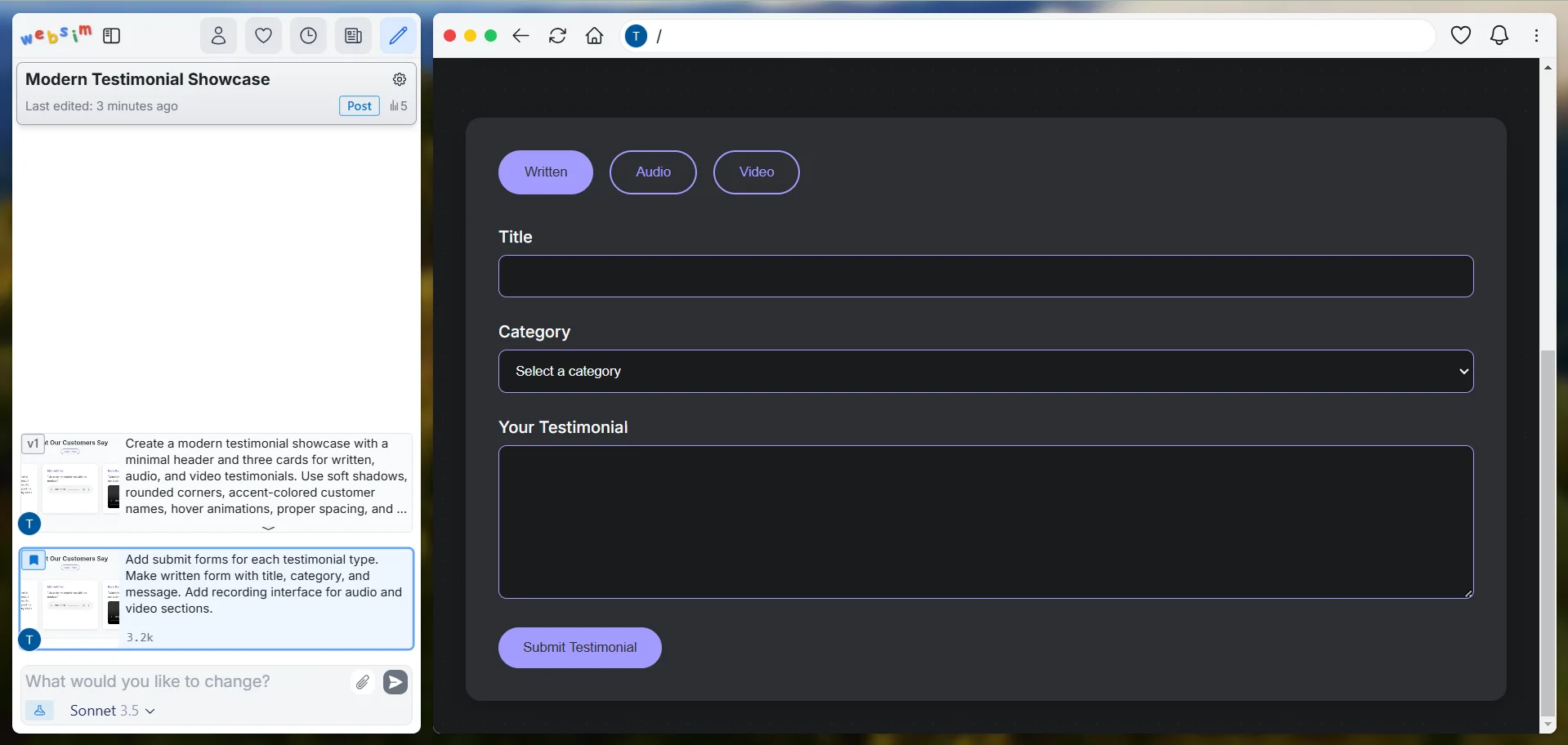Open the history clock icon

[x=308, y=36]
